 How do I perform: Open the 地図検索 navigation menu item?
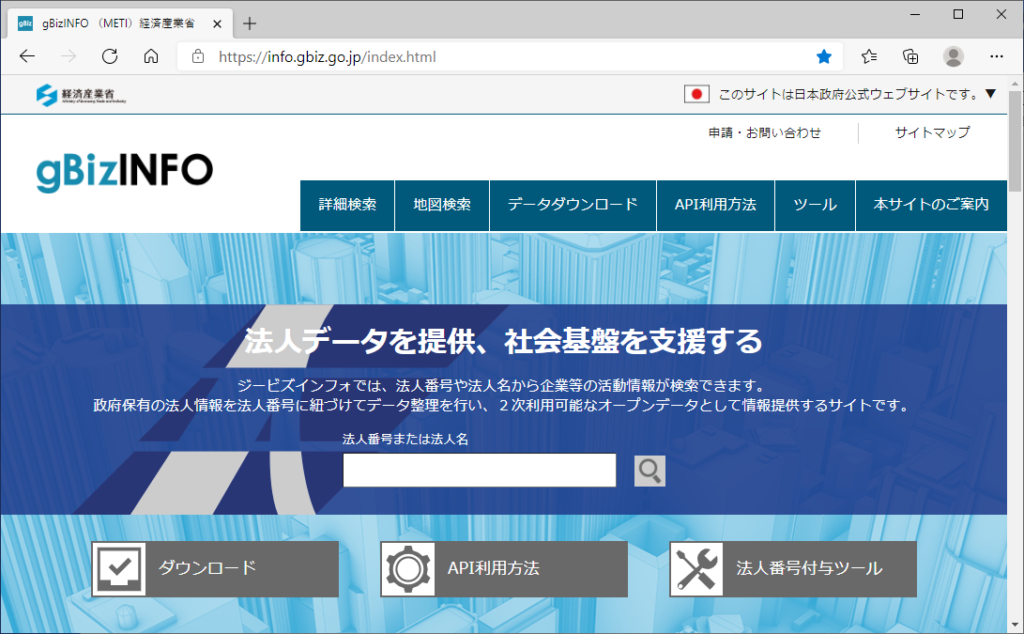(x=441, y=205)
